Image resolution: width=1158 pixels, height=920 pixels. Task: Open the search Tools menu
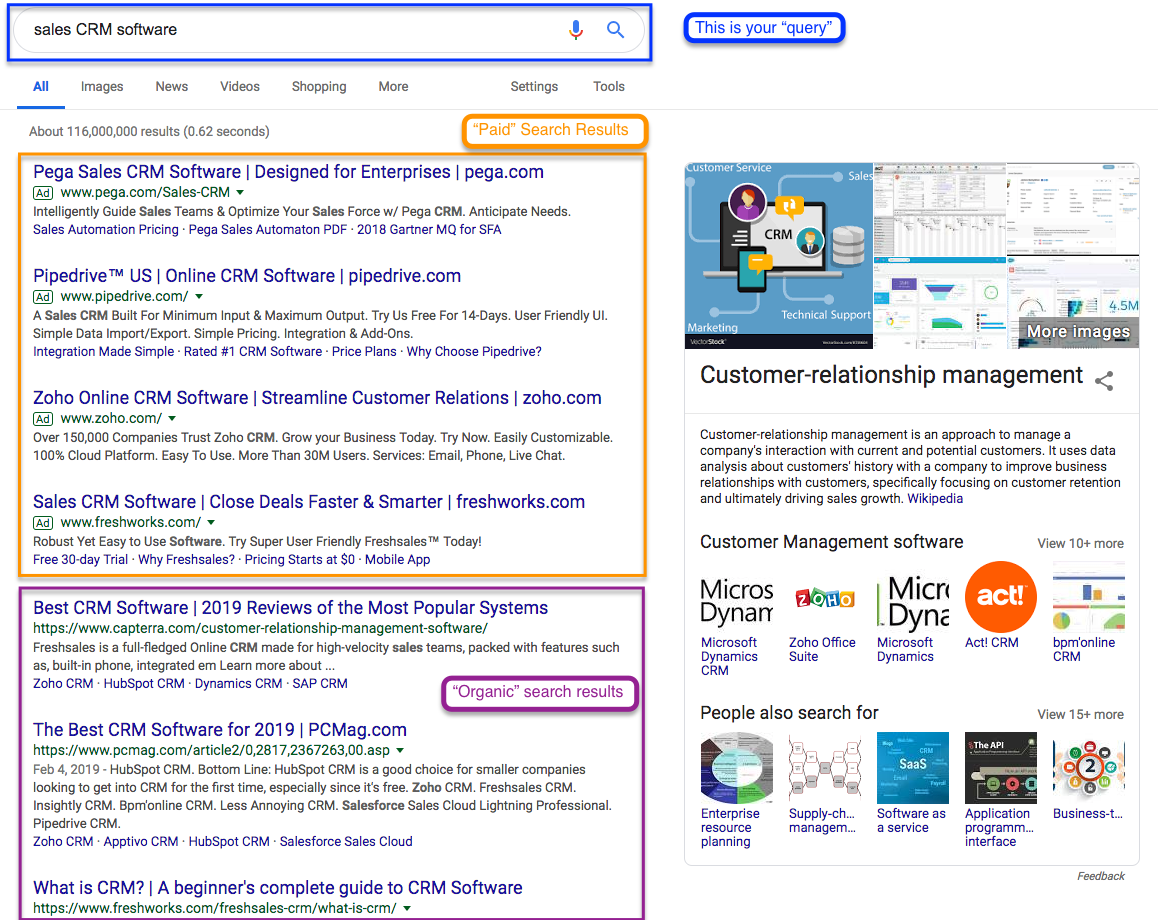coord(609,86)
